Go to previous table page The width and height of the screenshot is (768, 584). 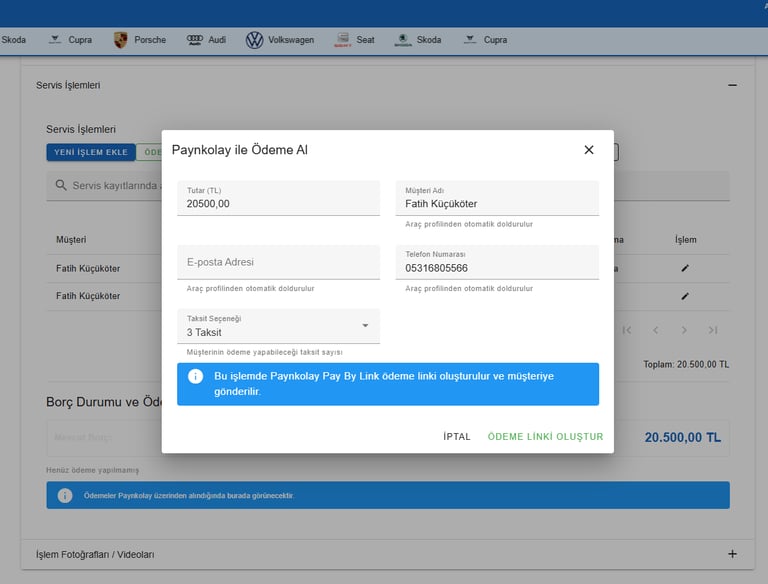coord(655,330)
